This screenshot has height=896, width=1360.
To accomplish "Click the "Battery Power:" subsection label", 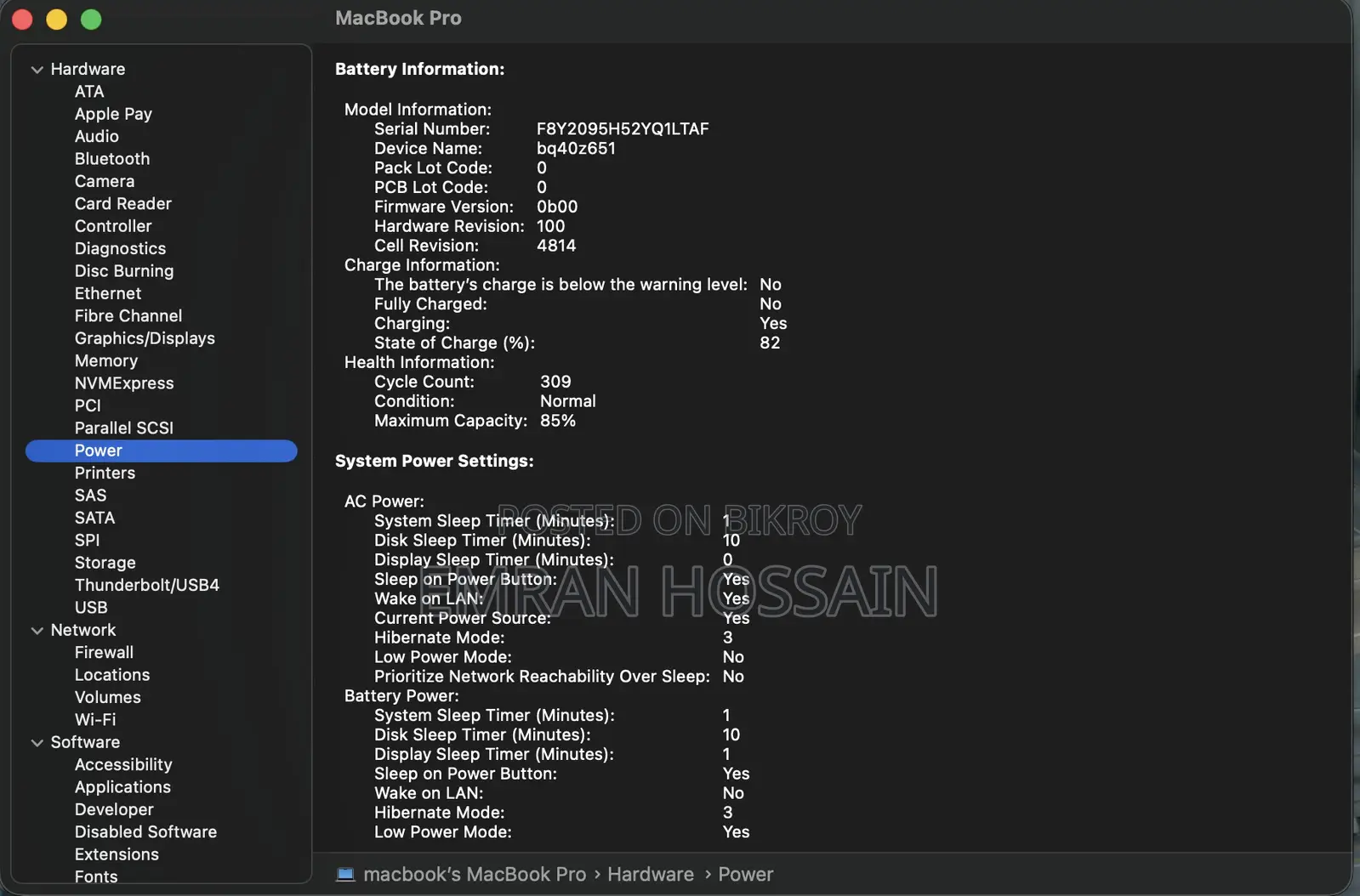I will pos(401,696).
